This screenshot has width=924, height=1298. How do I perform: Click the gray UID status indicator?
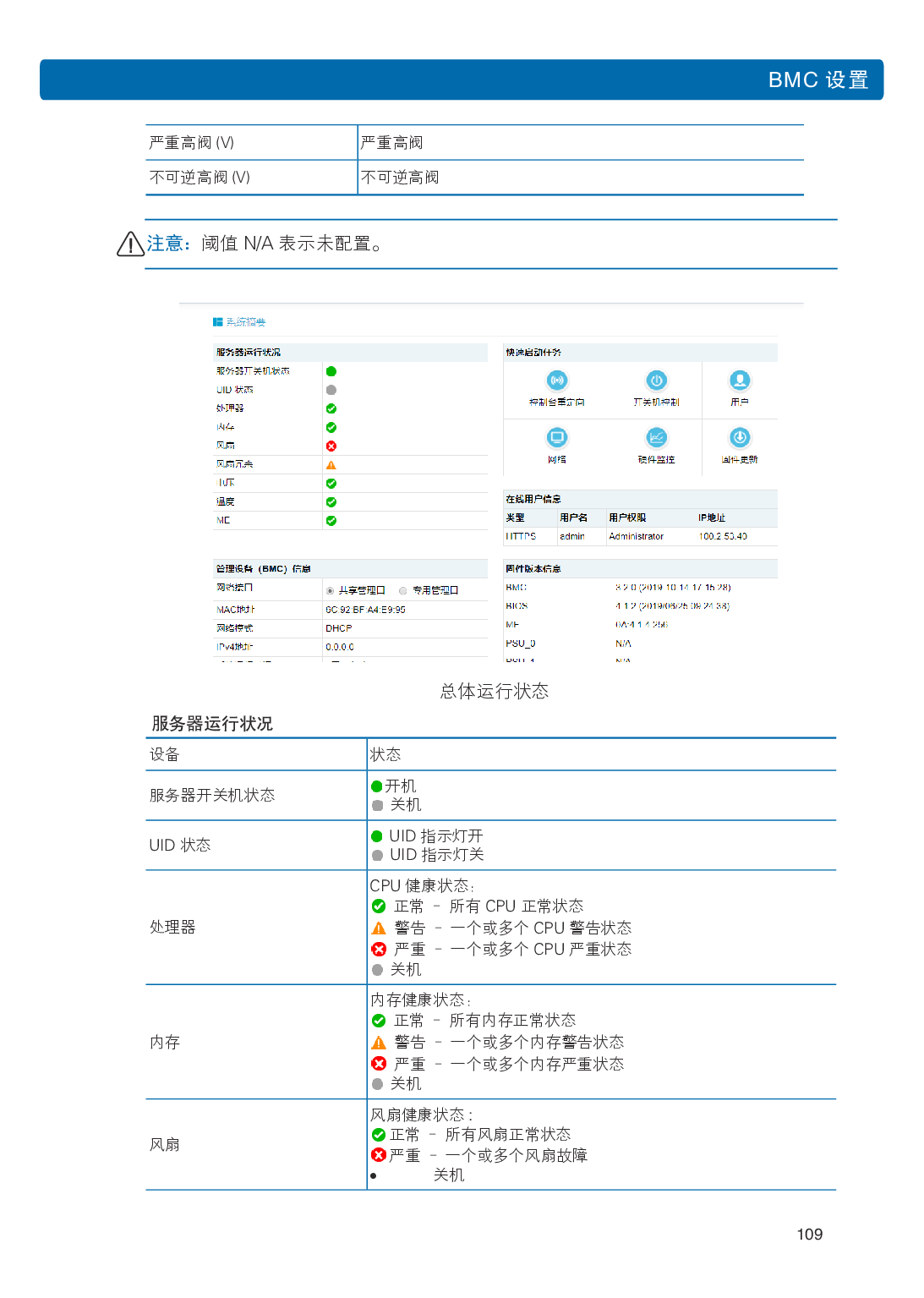pyautogui.click(x=331, y=390)
